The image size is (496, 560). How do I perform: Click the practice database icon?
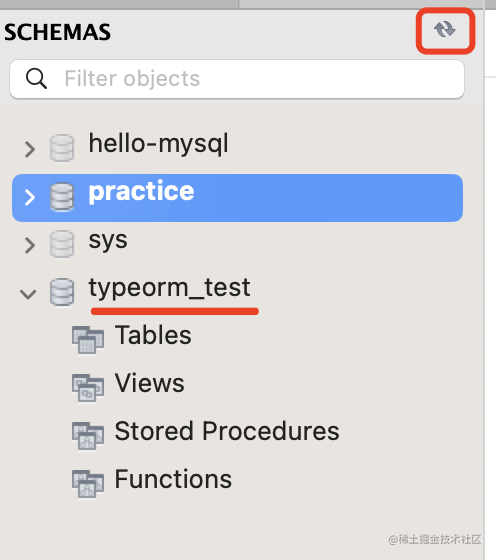[62, 197]
